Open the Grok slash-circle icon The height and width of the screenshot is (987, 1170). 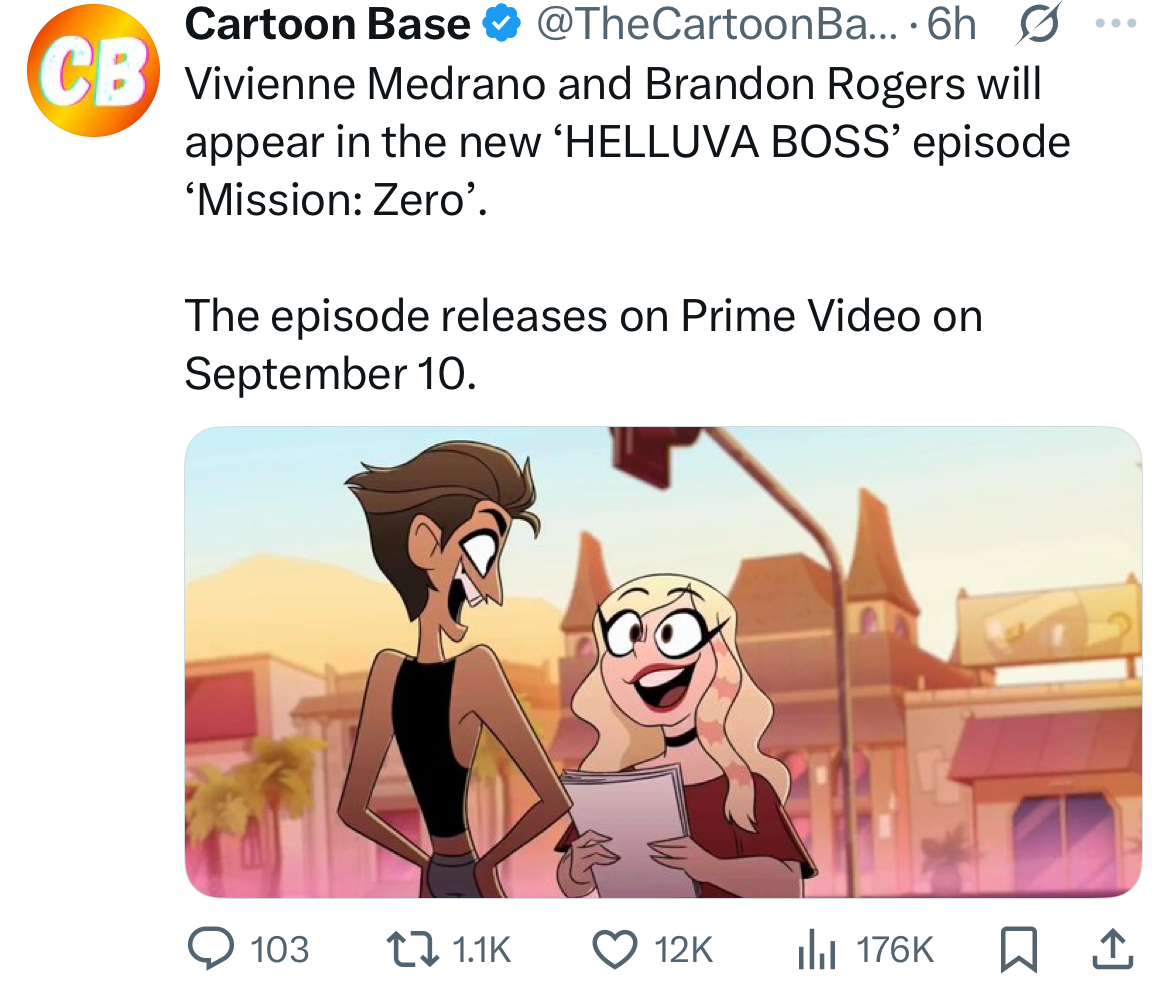pos(1038,25)
